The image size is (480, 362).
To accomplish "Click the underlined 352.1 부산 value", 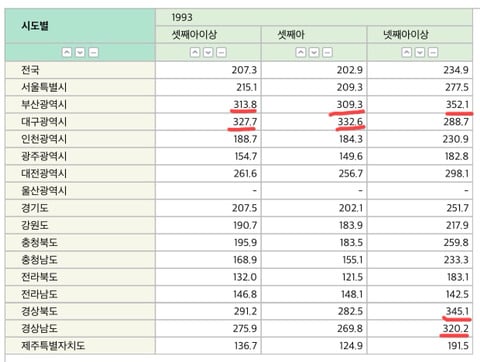I will pos(457,105).
